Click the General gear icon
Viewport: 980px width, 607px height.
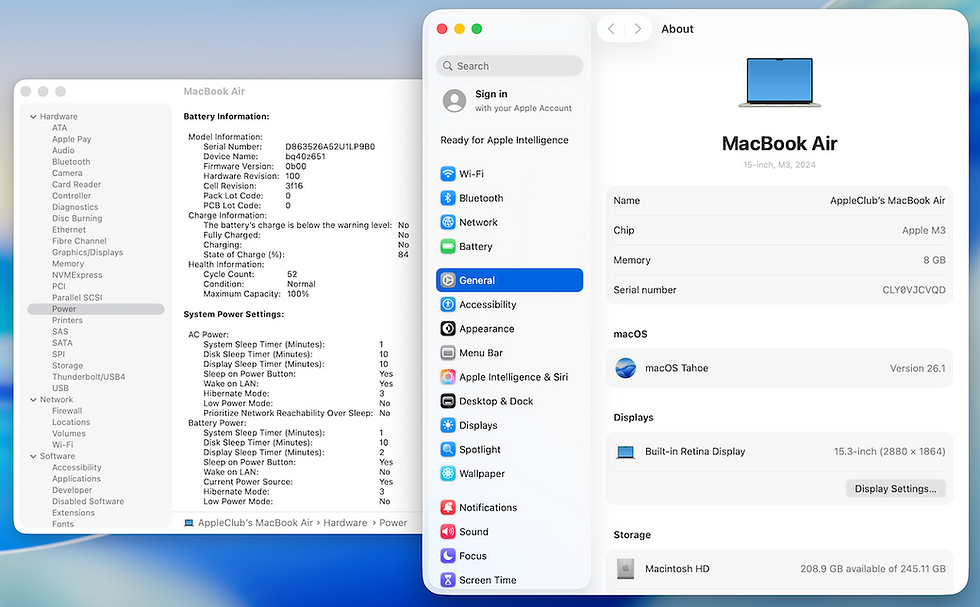tap(448, 280)
